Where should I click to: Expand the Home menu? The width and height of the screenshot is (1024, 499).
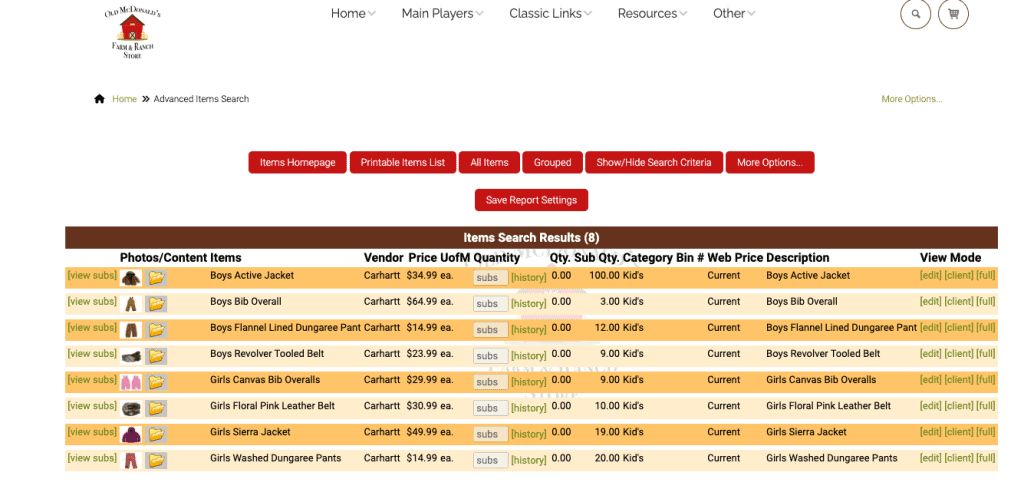click(x=353, y=13)
